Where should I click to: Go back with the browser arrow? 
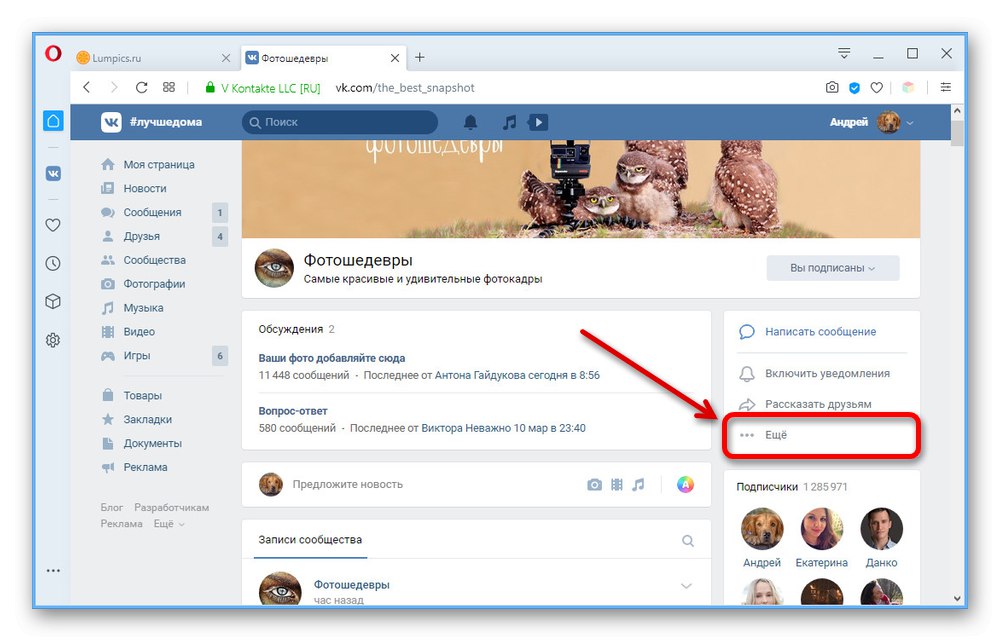click(x=87, y=87)
